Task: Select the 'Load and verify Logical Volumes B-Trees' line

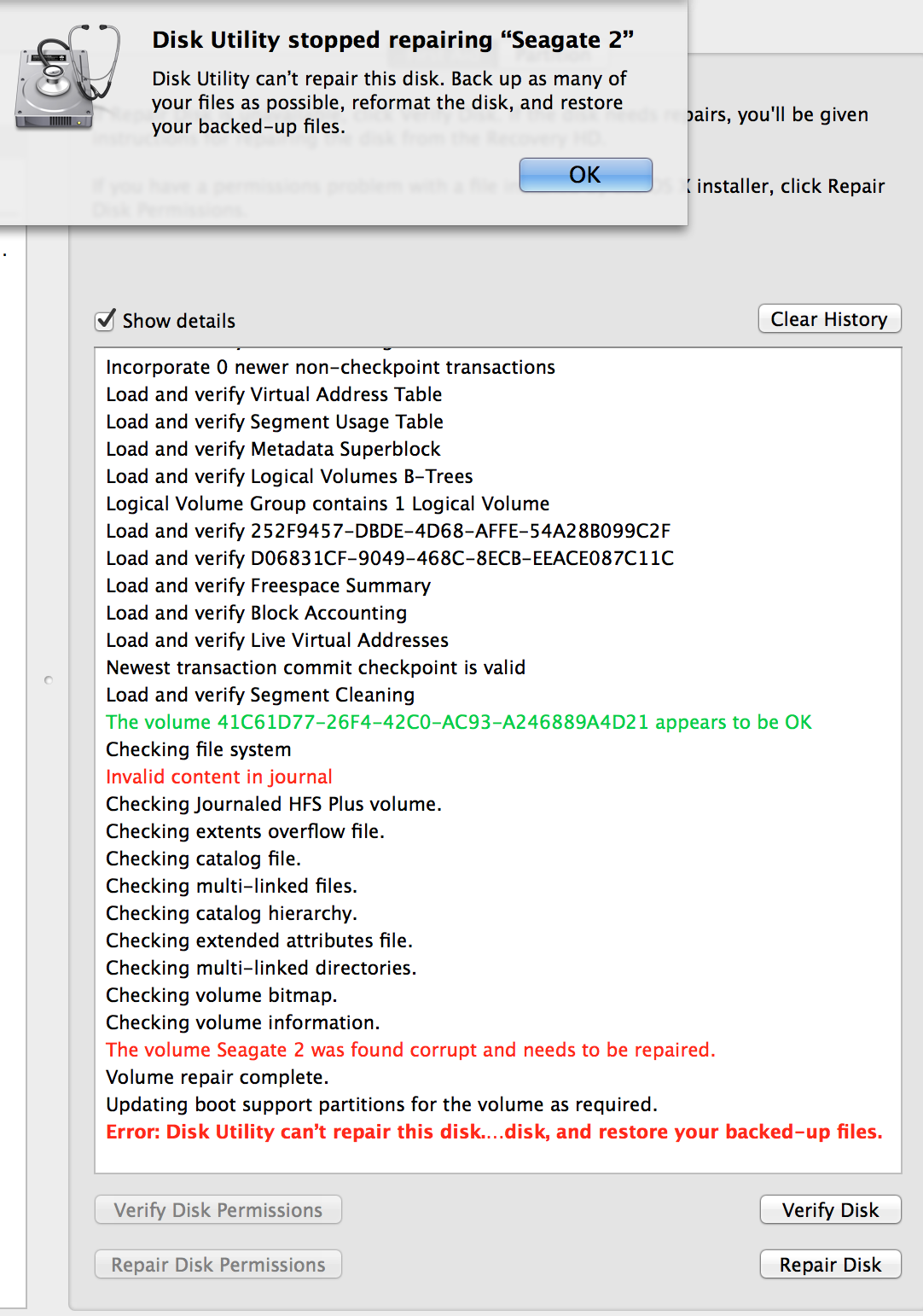Action: click(289, 476)
